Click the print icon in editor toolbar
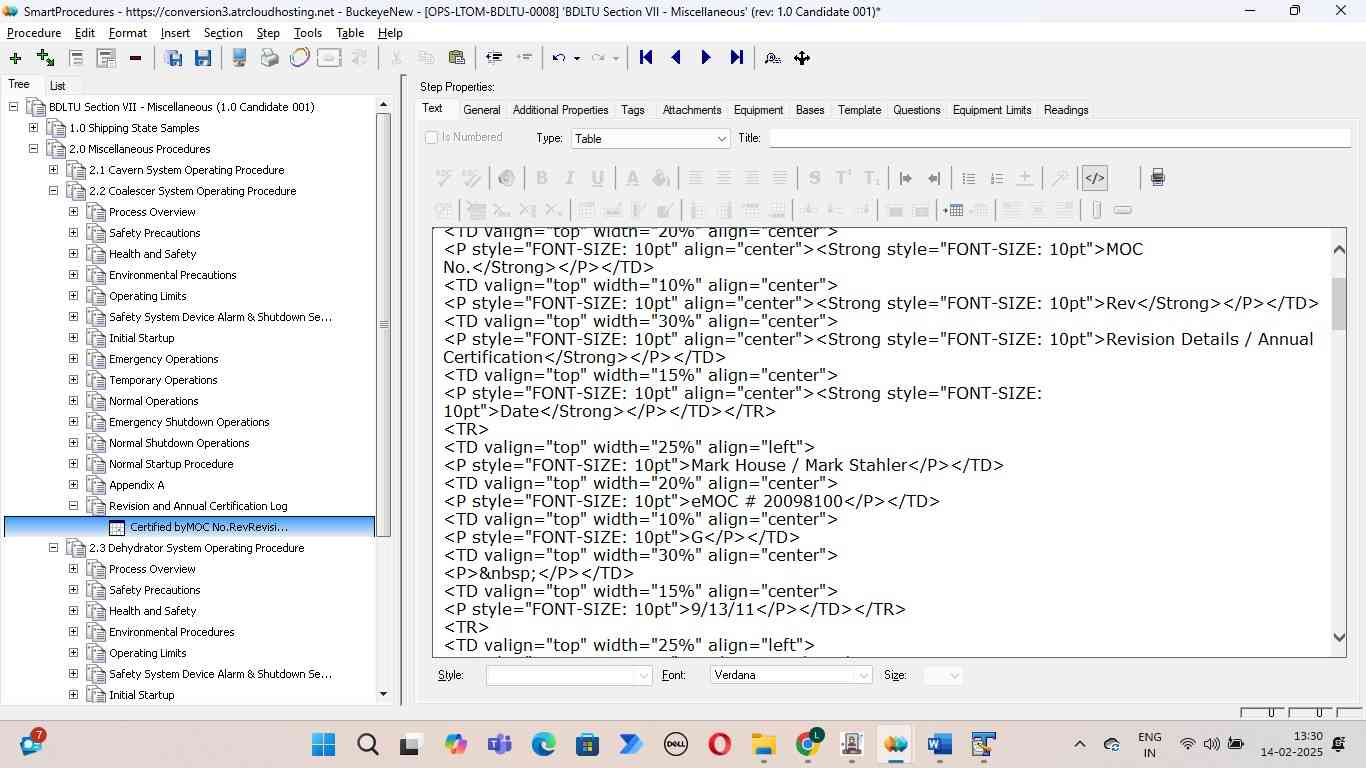1366x768 pixels. click(x=1157, y=178)
